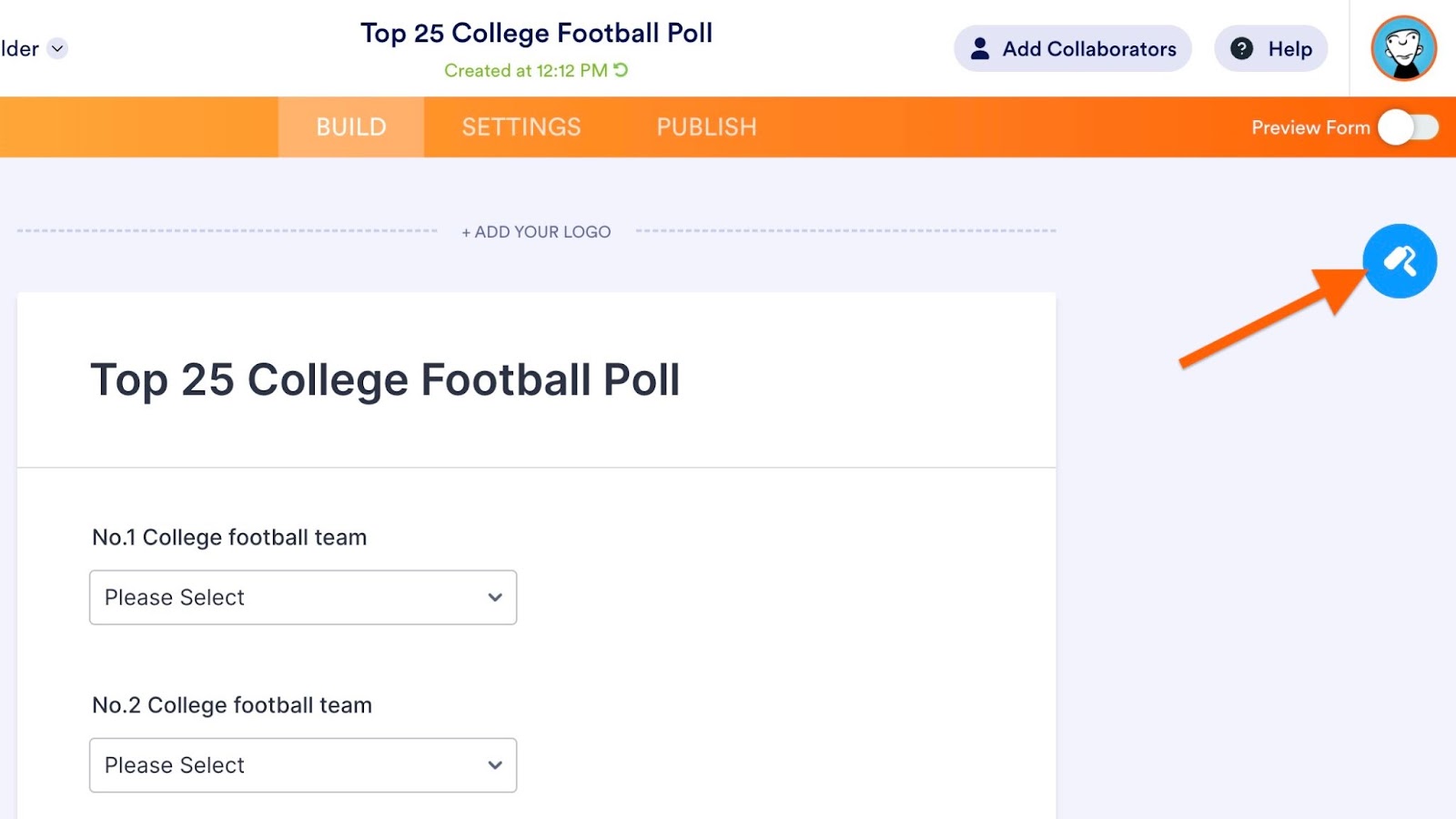Click the form title in the top header

point(536,34)
